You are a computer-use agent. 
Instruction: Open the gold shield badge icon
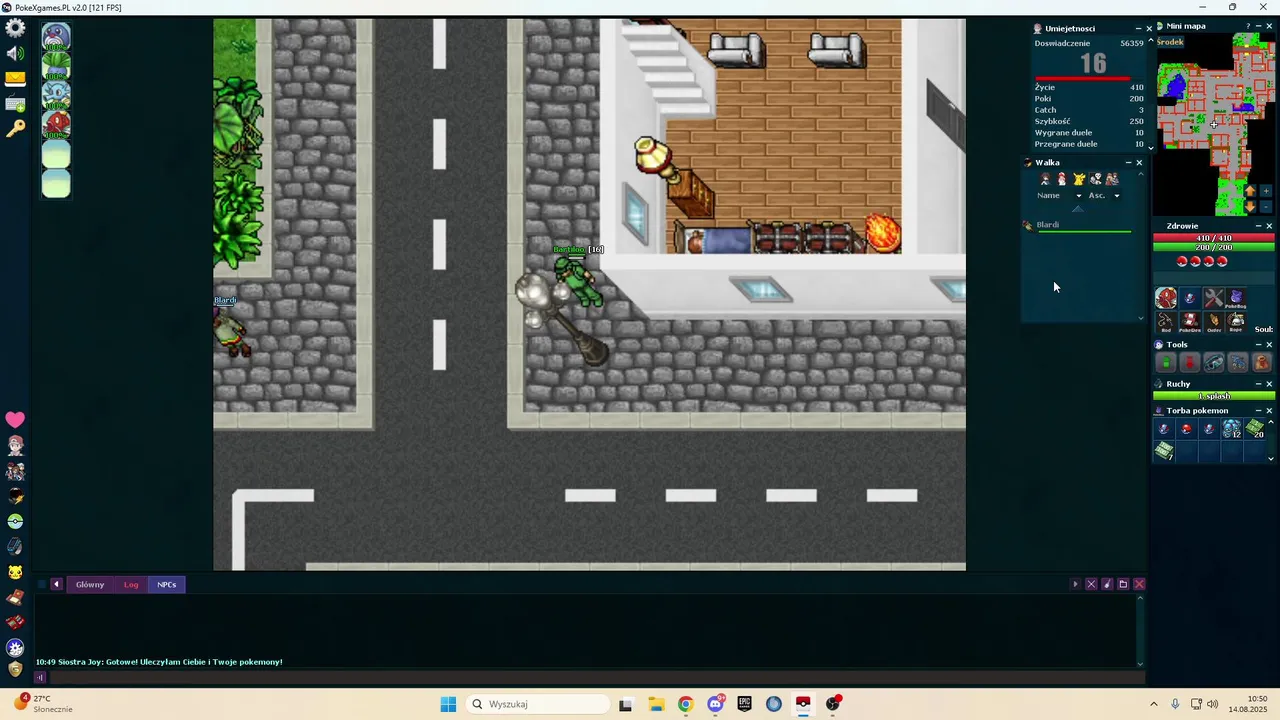pyautogui.click(x=15, y=669)
